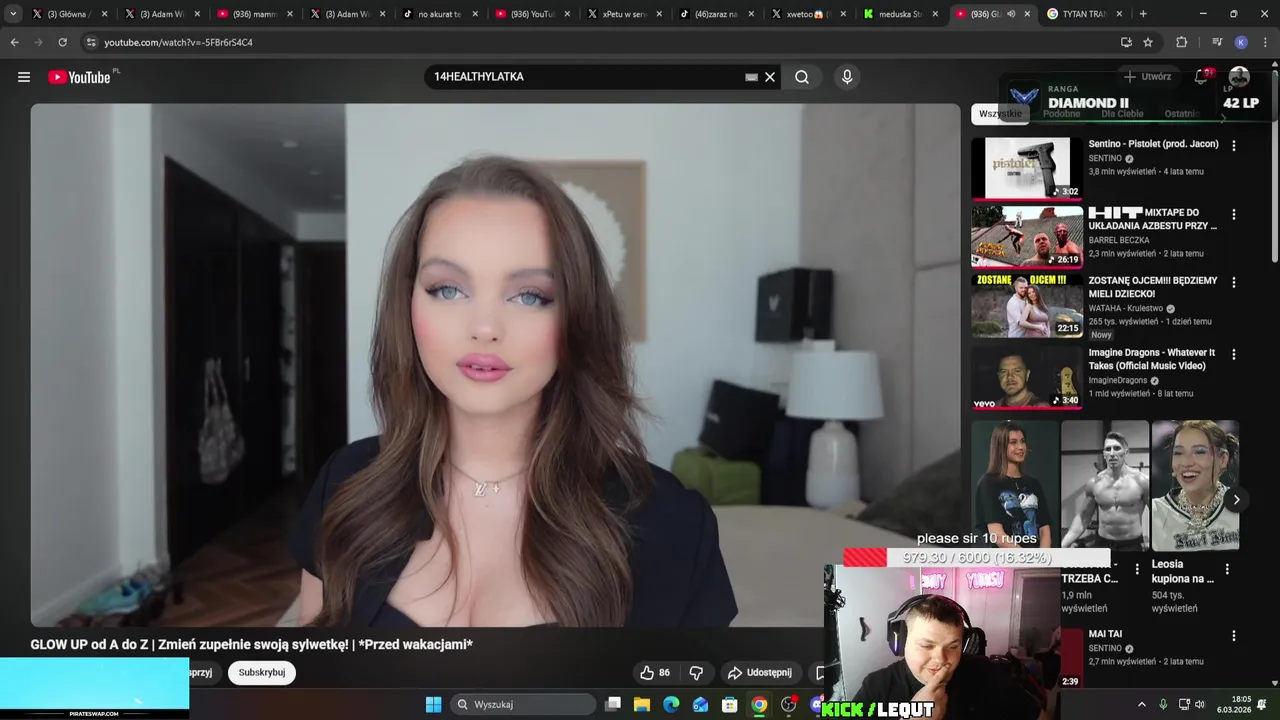The width and height of the screenshot is (1280, 720).
Task: Open Chrome extensions puzzle icon
Action: pos(1182,42)
